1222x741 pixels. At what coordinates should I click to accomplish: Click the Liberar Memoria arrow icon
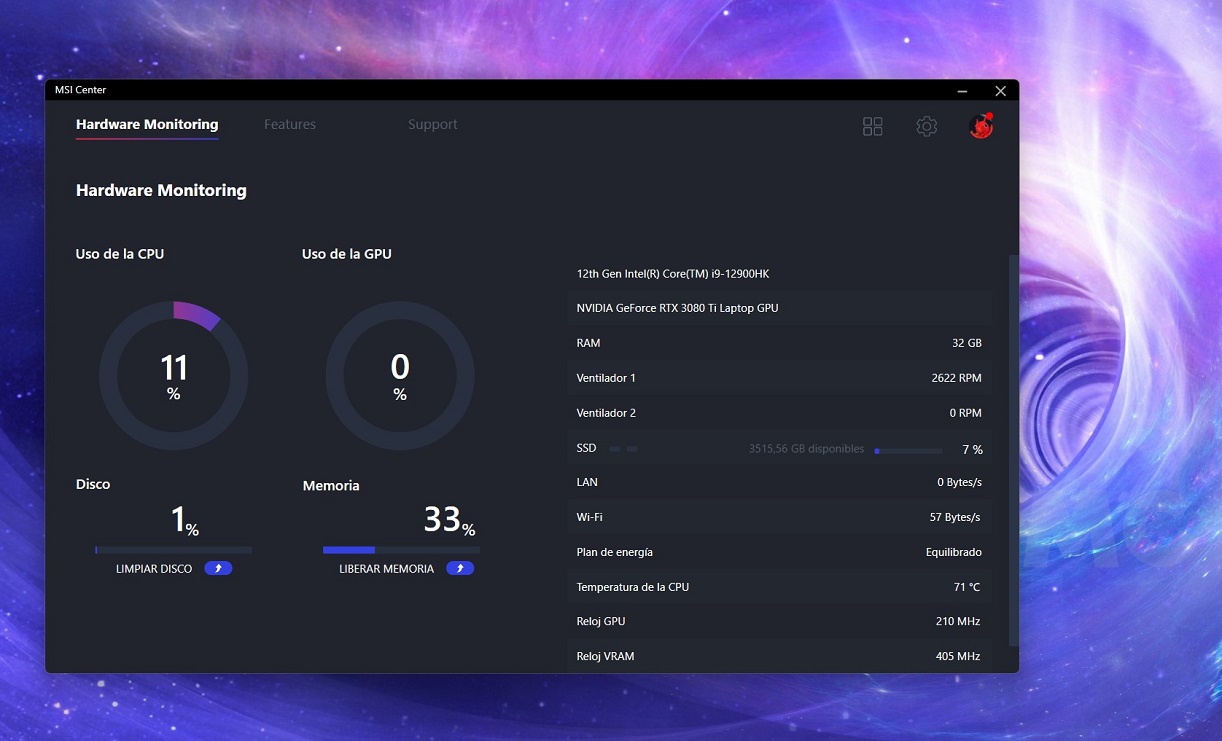(460, 568)
